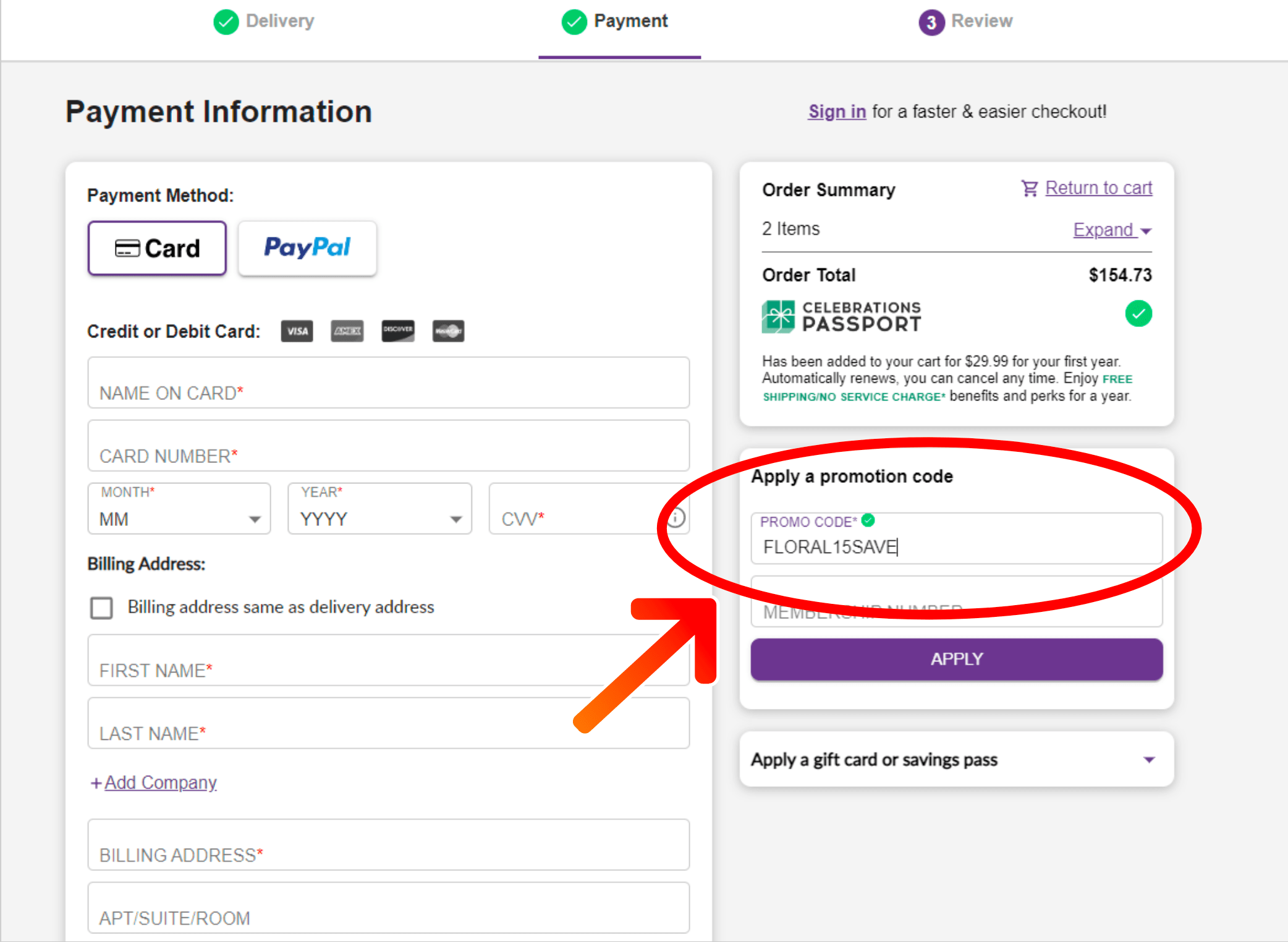Click the purple APPLY button
This screenshot has height=942, width=1288.
coord(956,659)
